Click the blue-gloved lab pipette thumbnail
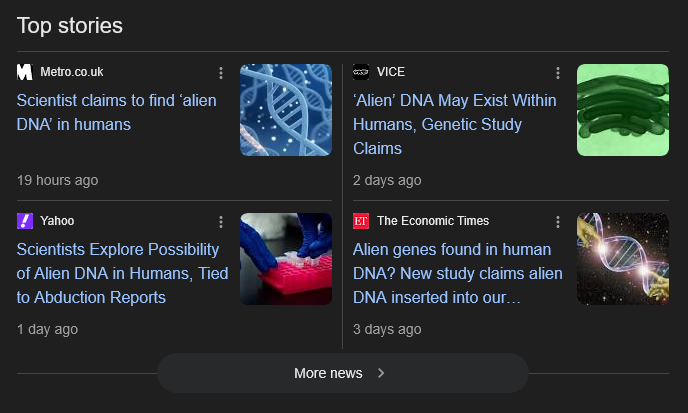Image resolution: width=688 pixels, height=413 pixels. (x=286, y=259)
